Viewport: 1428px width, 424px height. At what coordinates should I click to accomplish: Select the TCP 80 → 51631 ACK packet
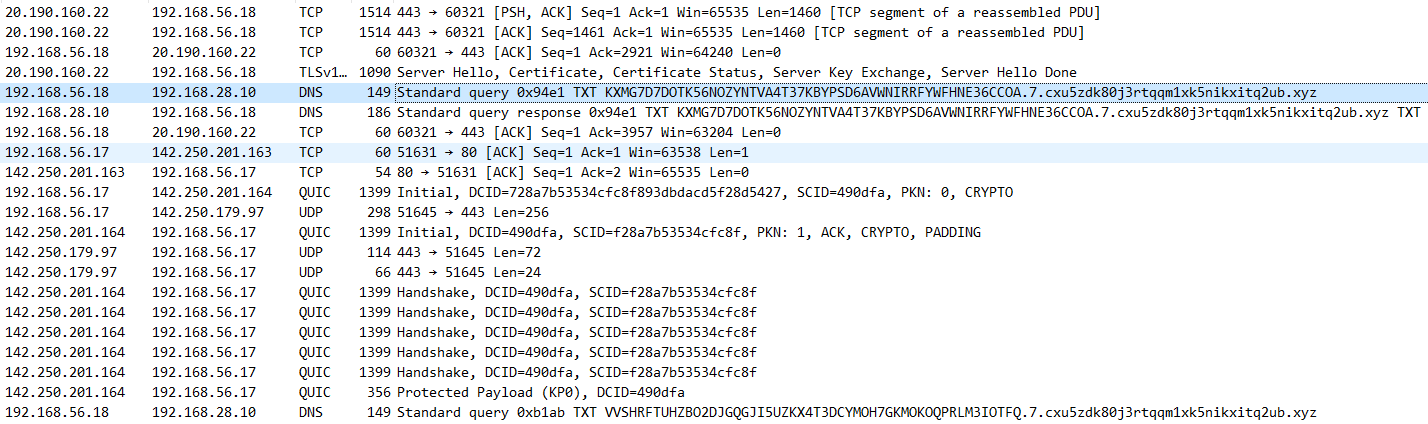714,172
